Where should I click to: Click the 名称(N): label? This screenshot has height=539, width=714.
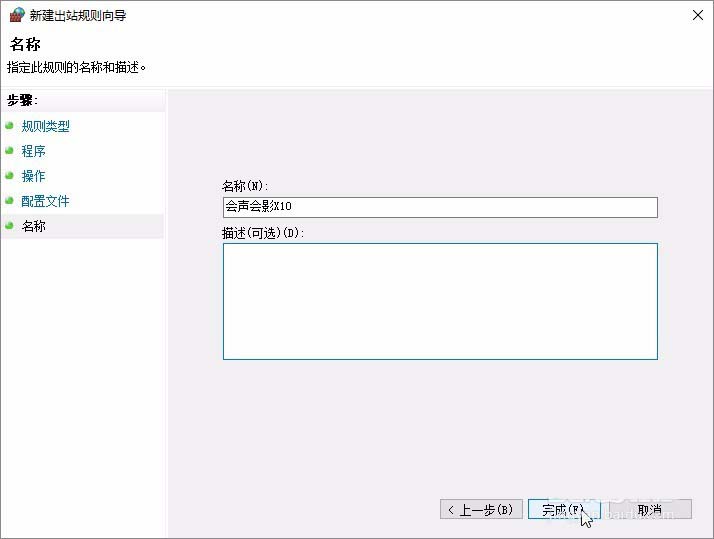tap(245, 186)
